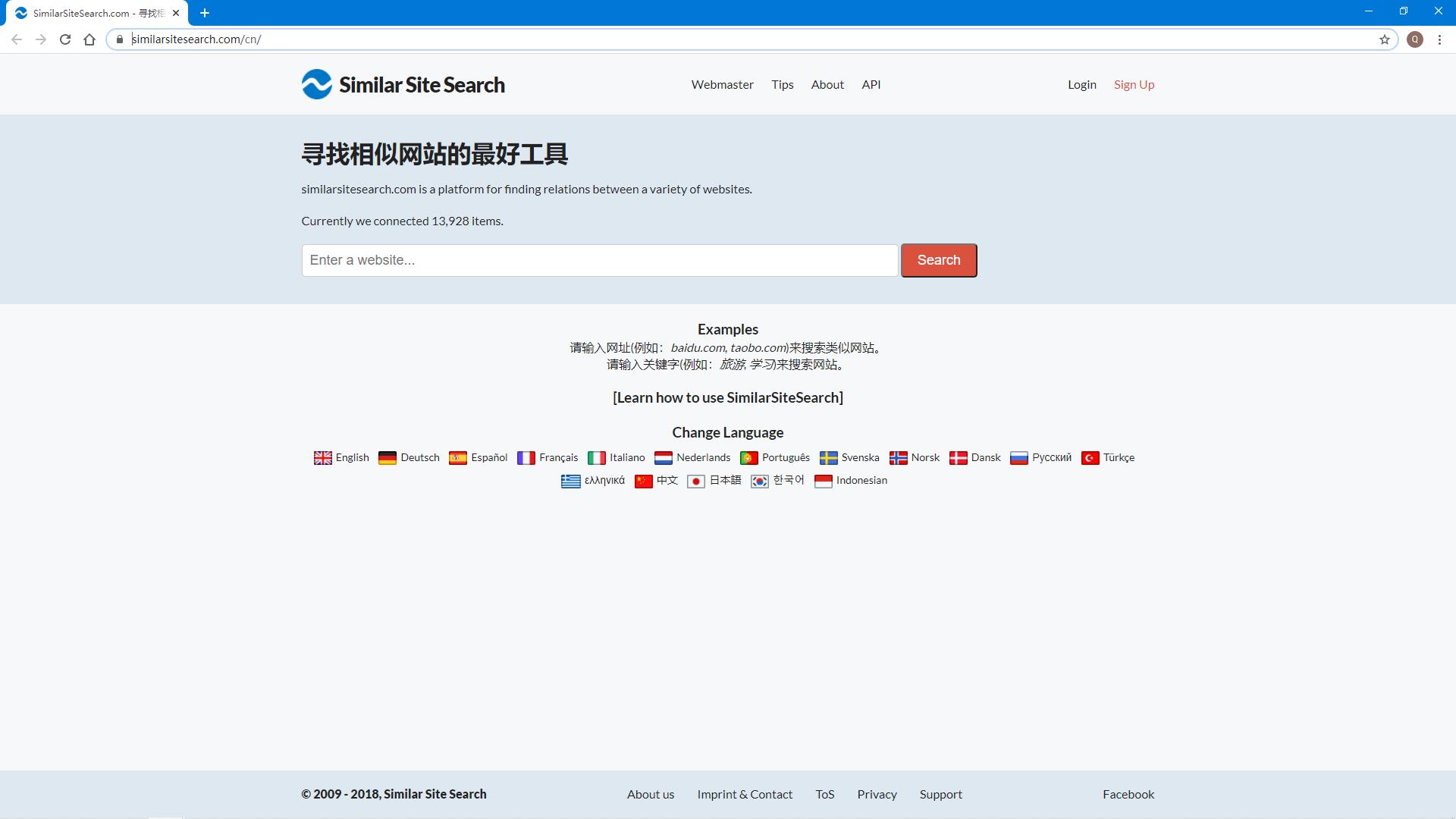Go to the Tips page
1456x819 pixels.
click(x=782, y=85)
